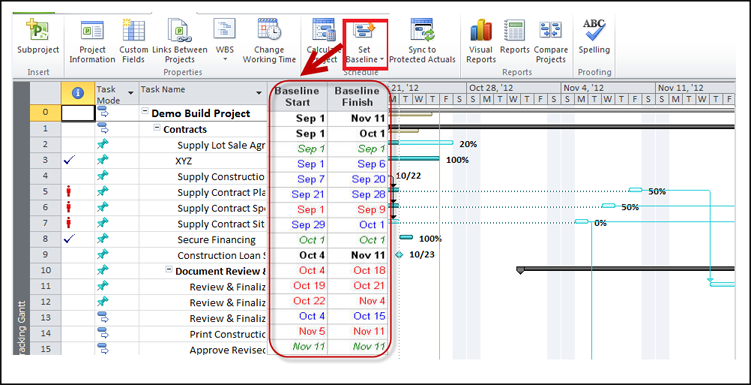Click the empty indicator cell in row 0
Viewport: 751px width, 385px height.
[x=78, y=113]
